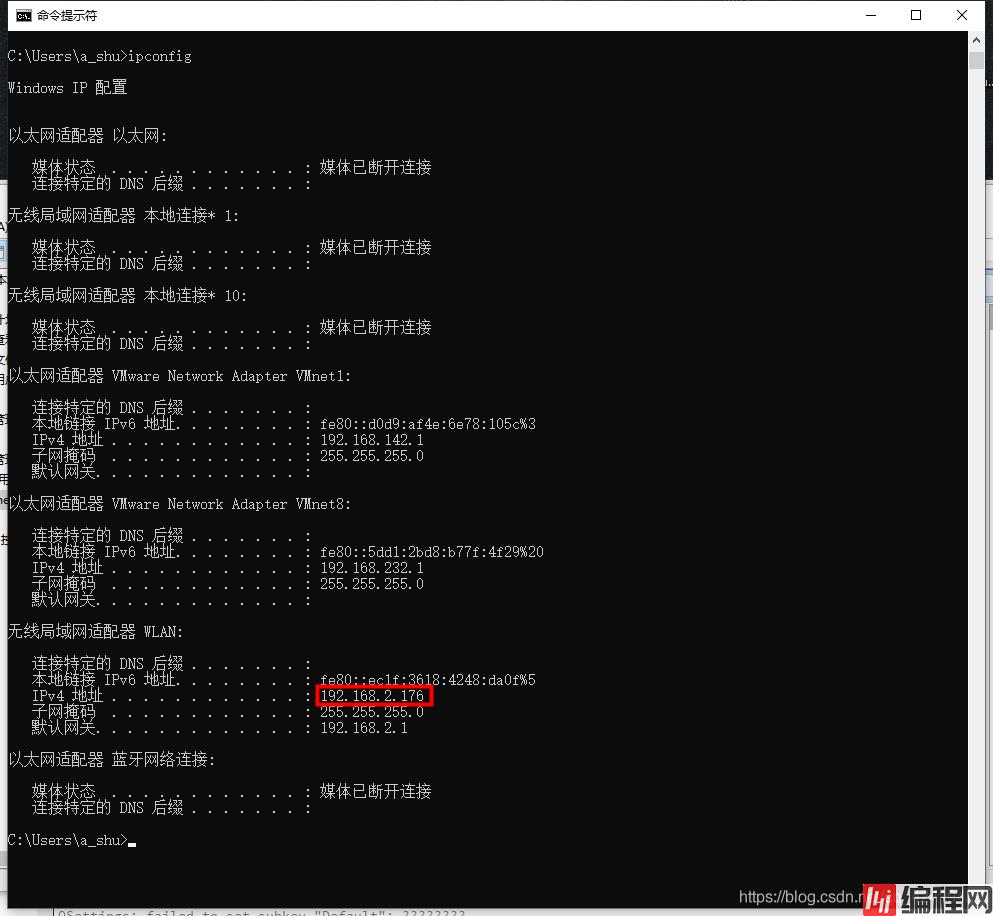993x916 pixels.
Task: Maximize the Command Prompt window
Action: coord(916,15)
